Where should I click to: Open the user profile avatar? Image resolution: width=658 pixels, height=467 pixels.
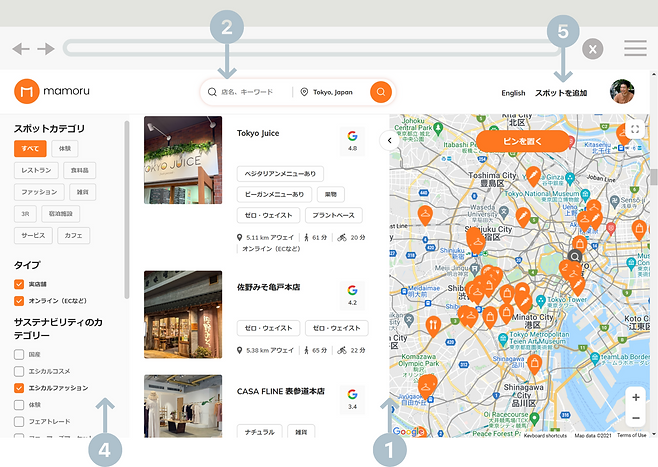622,91
